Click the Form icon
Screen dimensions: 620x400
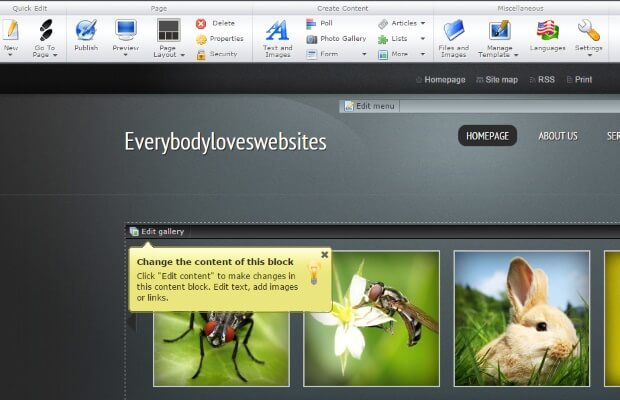(x=312, y=54)
